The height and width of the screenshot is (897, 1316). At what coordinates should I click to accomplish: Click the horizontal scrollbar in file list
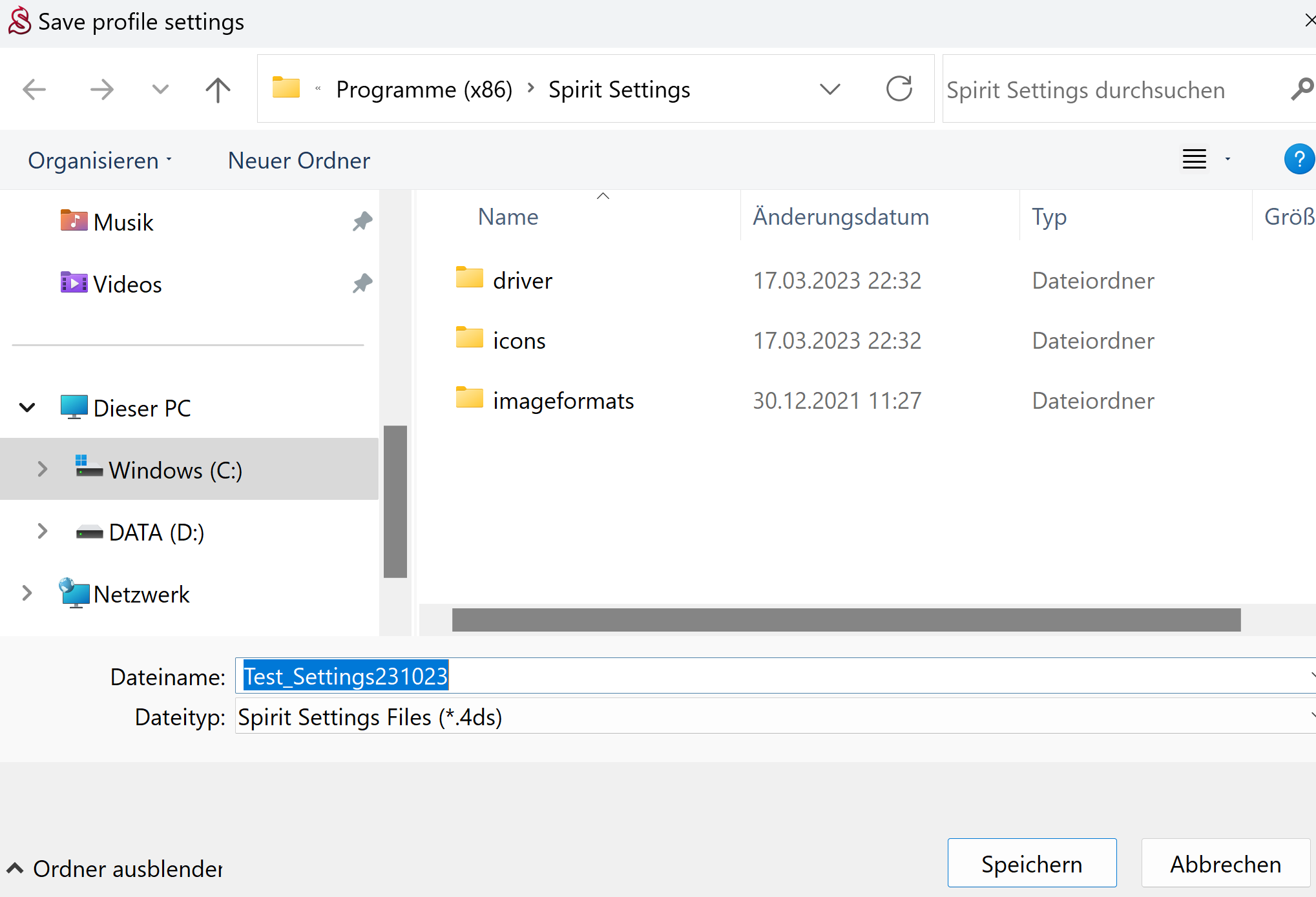[846, 620]
